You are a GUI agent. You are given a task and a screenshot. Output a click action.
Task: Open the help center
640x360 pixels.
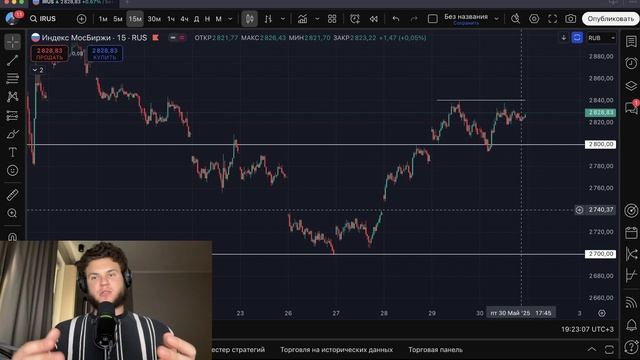click(x=631, y=347)
